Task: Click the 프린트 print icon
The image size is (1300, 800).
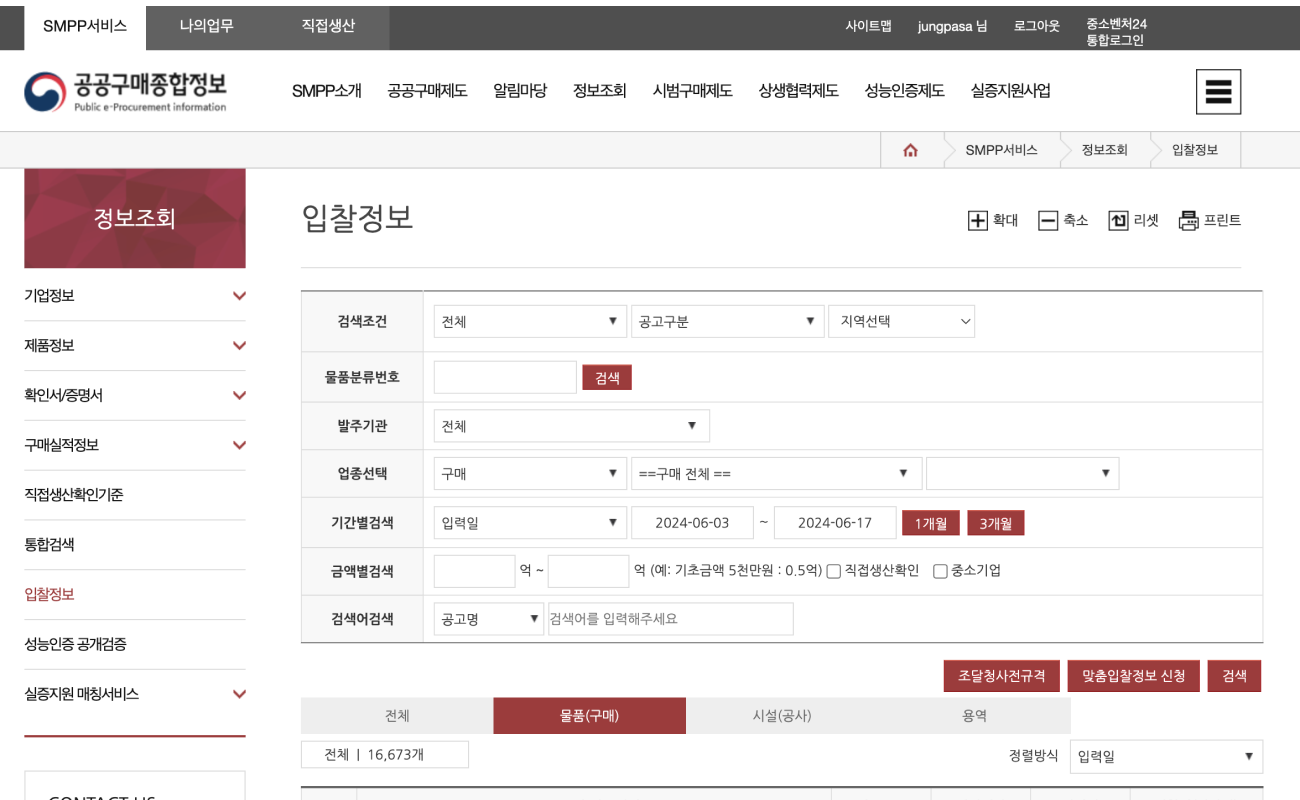Action: [1188, 220]
